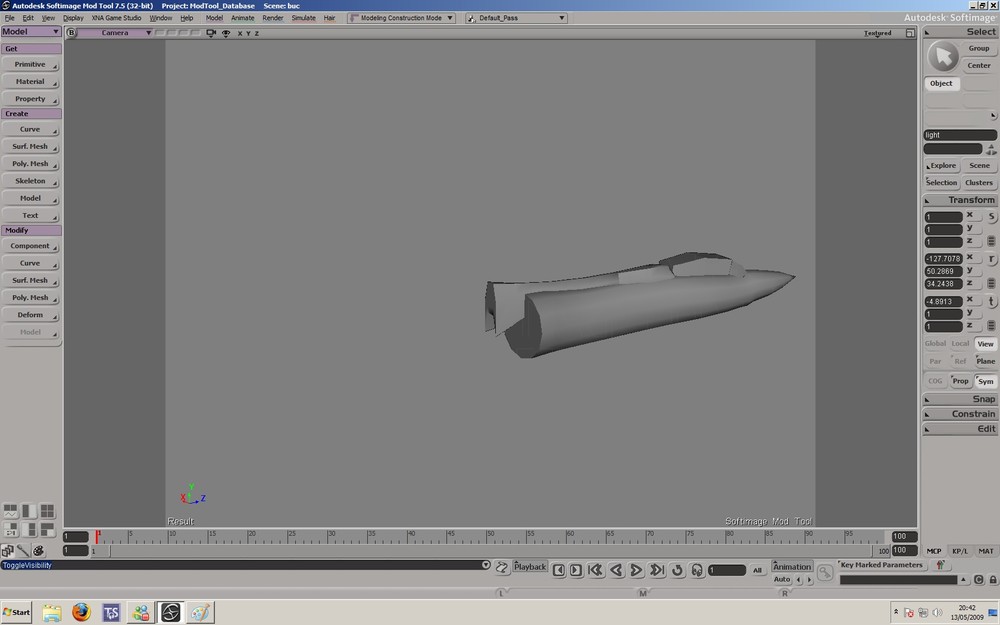Viewport: 1000px width, 625px height.
Task: Open the Default_Pass dropdown
Action: [x=516, y=18]
